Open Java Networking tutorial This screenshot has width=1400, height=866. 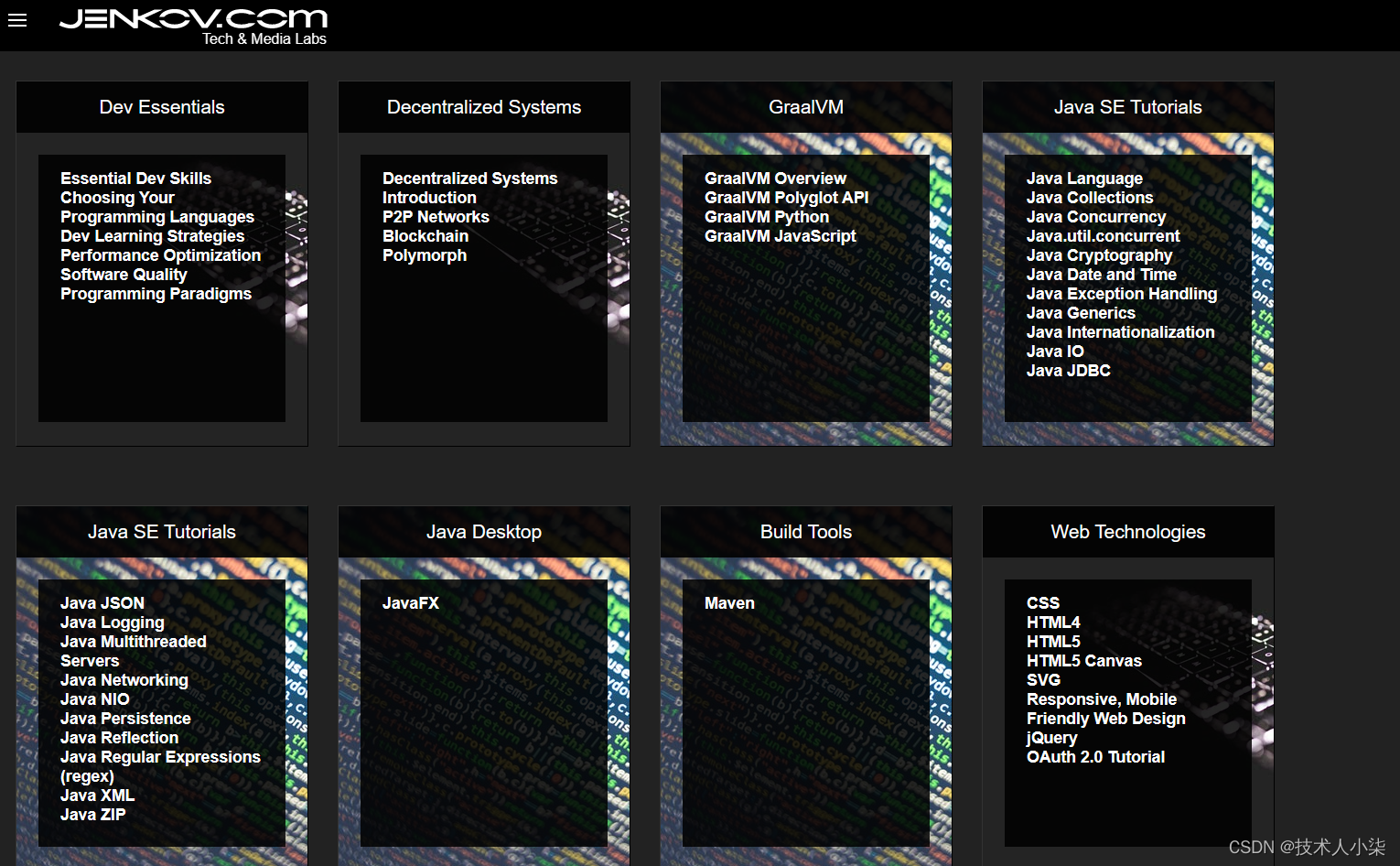pos(124,680)
